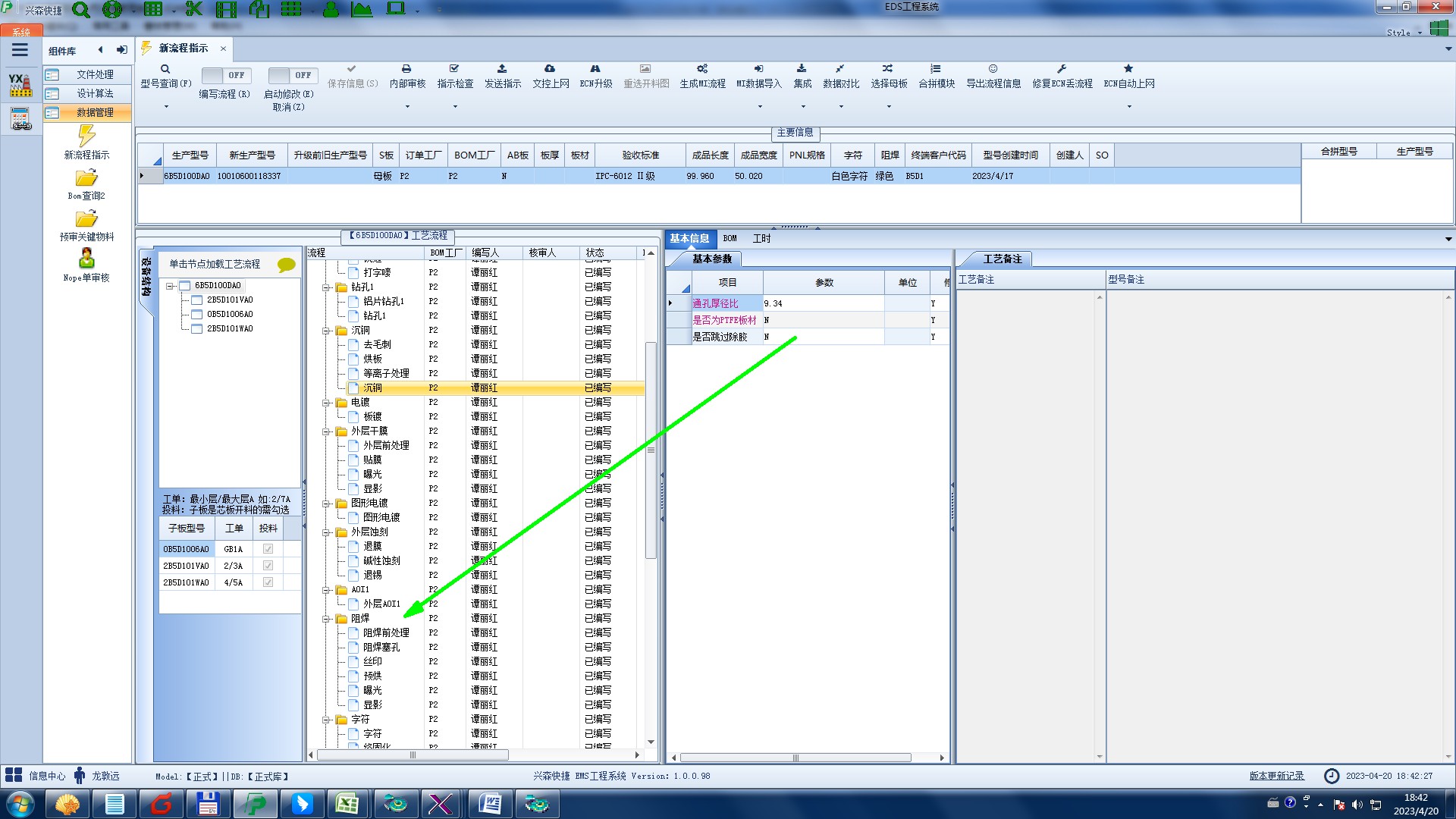Uncheck 投料 checkbox for 0B5D1006A0

point(268,549)
